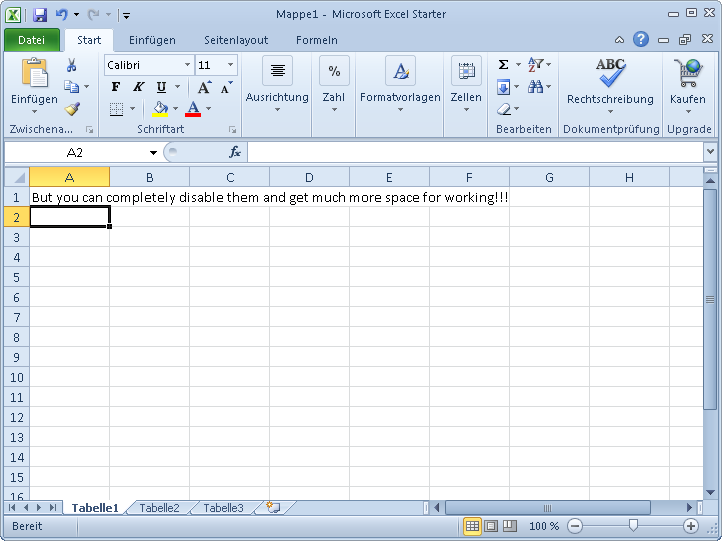The height and width of the screenshot is (541, 722).
Task: Save workbook using the quick access floppy icon
Action: (40, 15)
